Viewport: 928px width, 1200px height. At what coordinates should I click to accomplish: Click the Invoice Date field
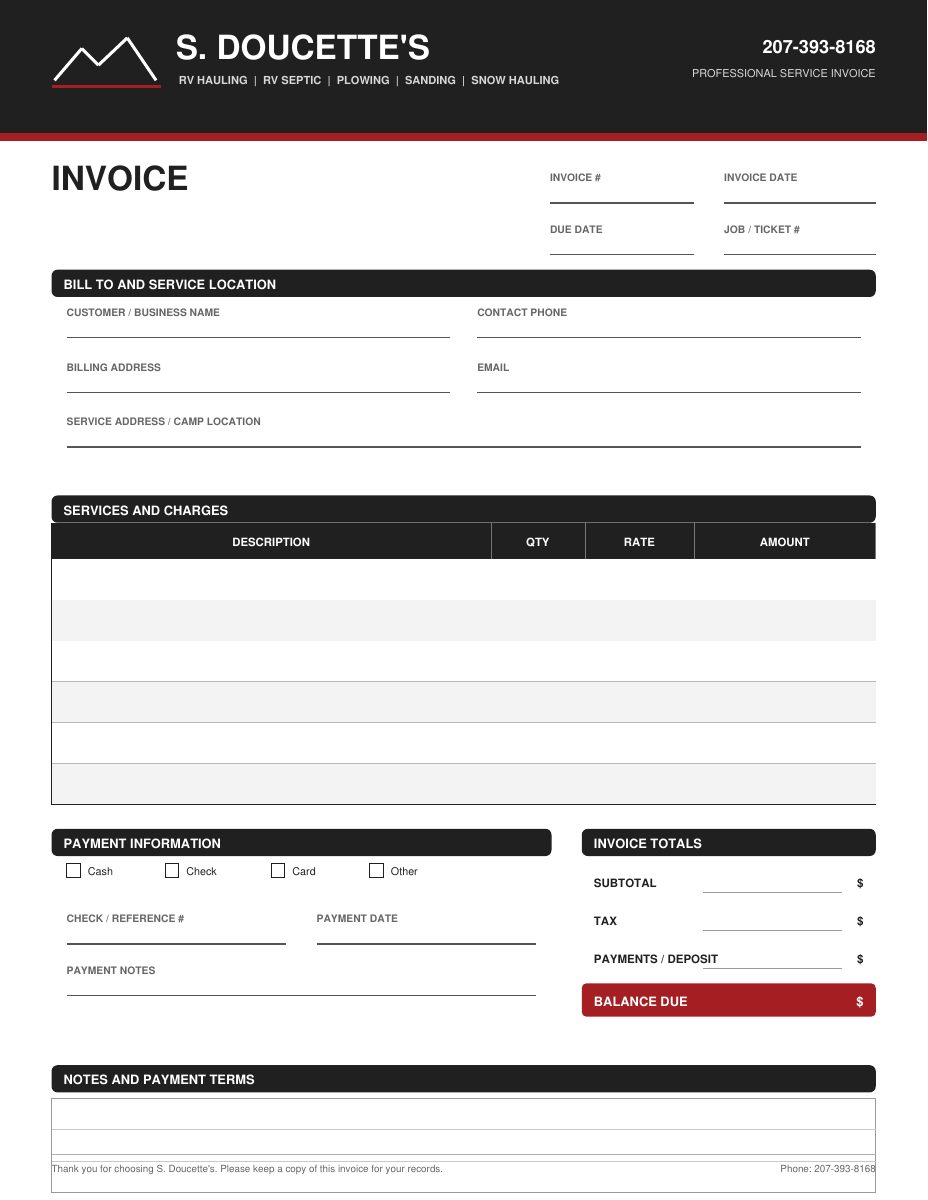[800, 194]
